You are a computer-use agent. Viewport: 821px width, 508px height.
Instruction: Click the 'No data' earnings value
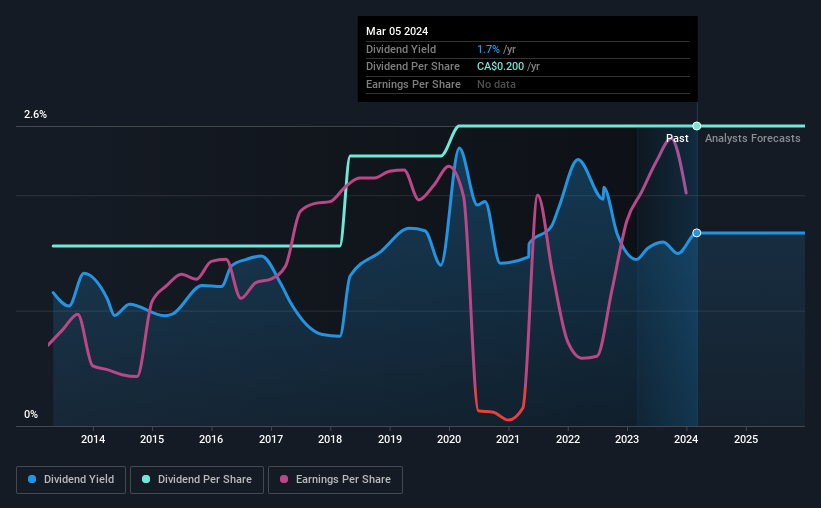(x=496, y=84)
